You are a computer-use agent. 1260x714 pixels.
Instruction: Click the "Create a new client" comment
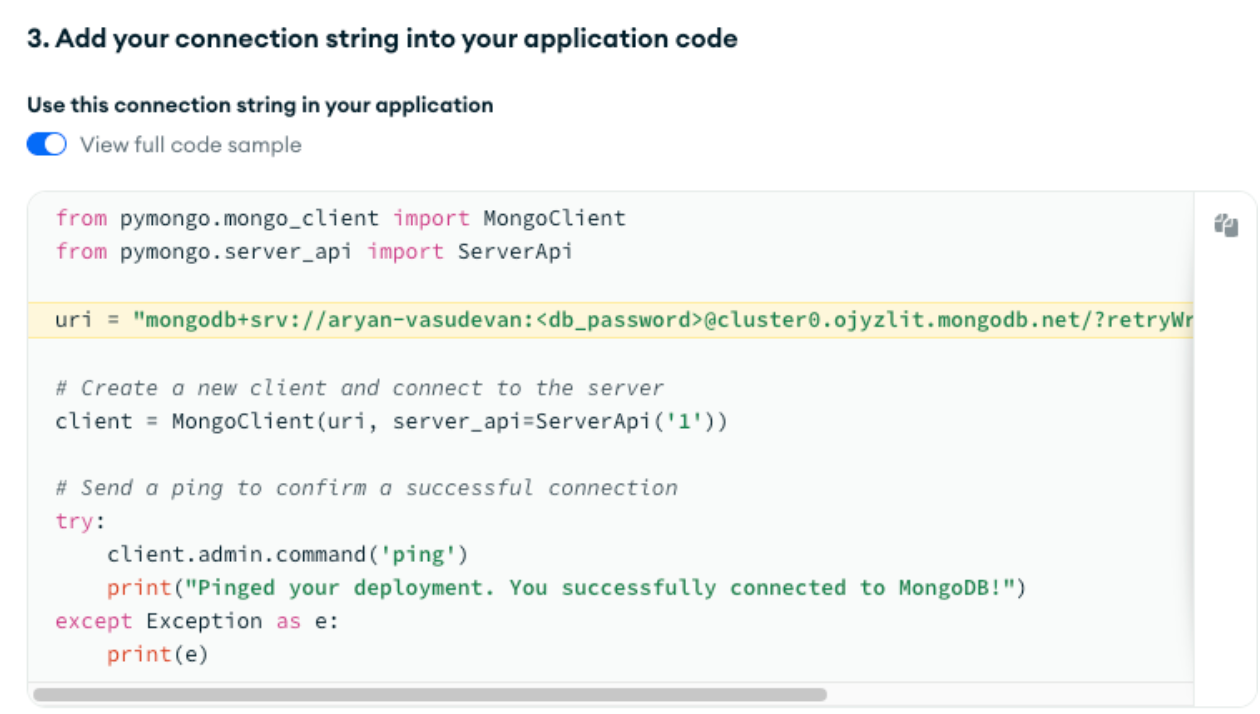click(x=360, y=388)
